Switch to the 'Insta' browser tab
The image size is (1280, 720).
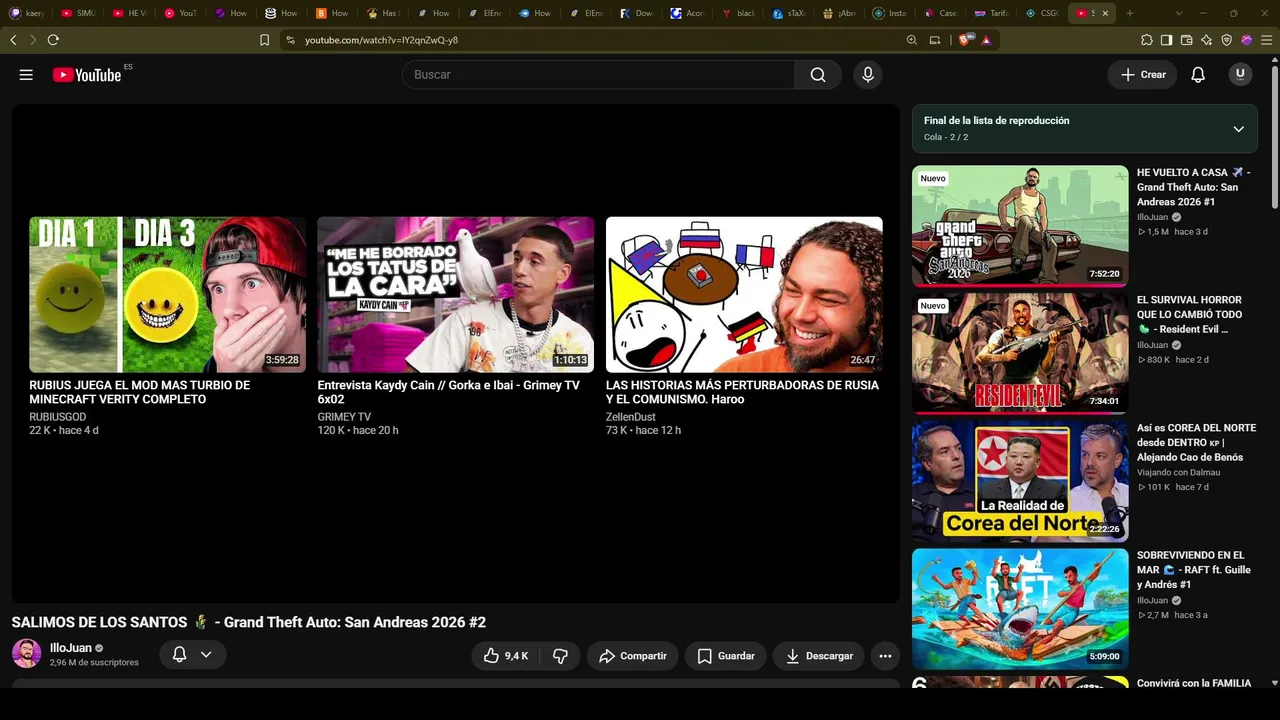point(890,13)
